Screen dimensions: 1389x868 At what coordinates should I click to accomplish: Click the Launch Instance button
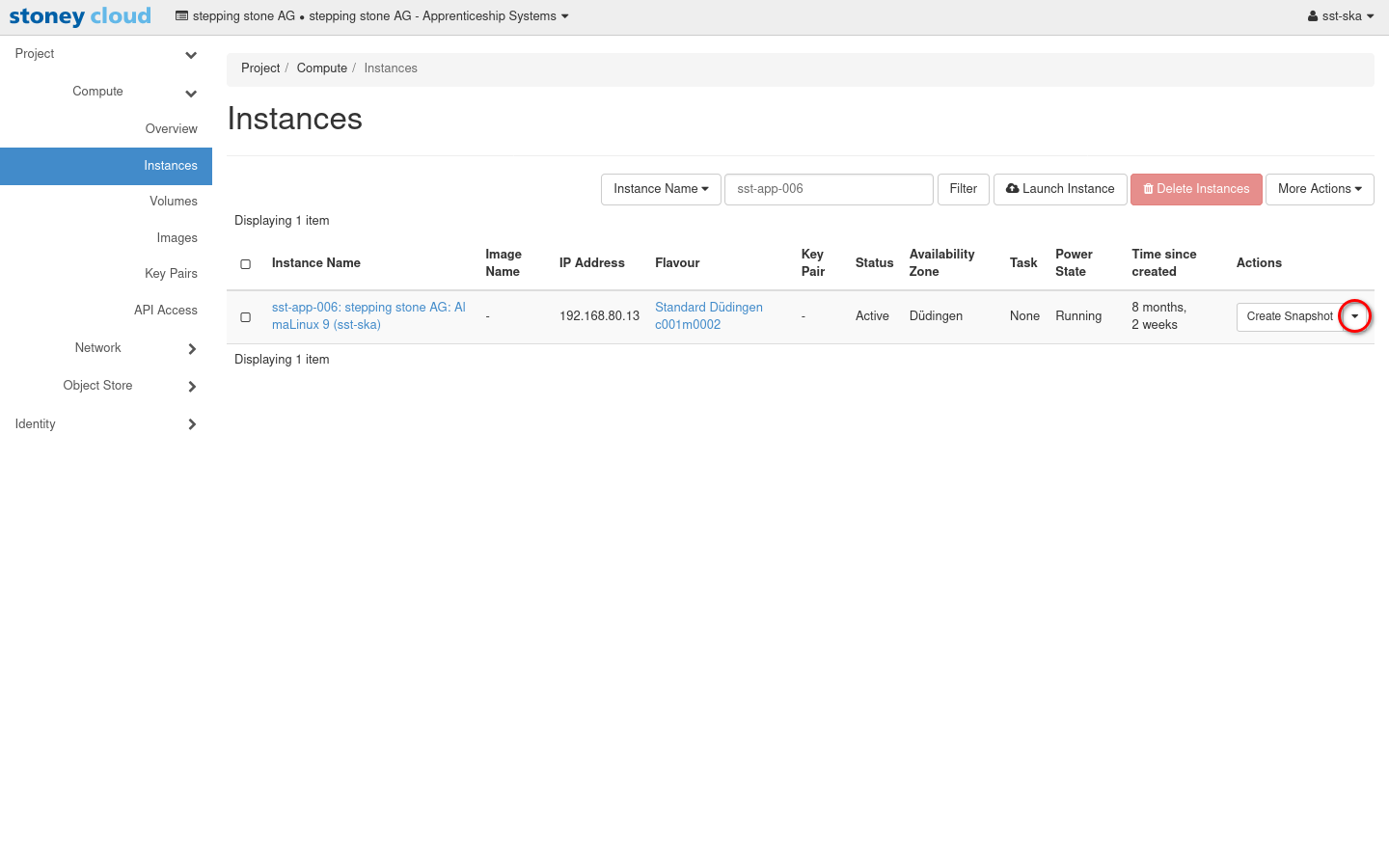(1059, 189)
